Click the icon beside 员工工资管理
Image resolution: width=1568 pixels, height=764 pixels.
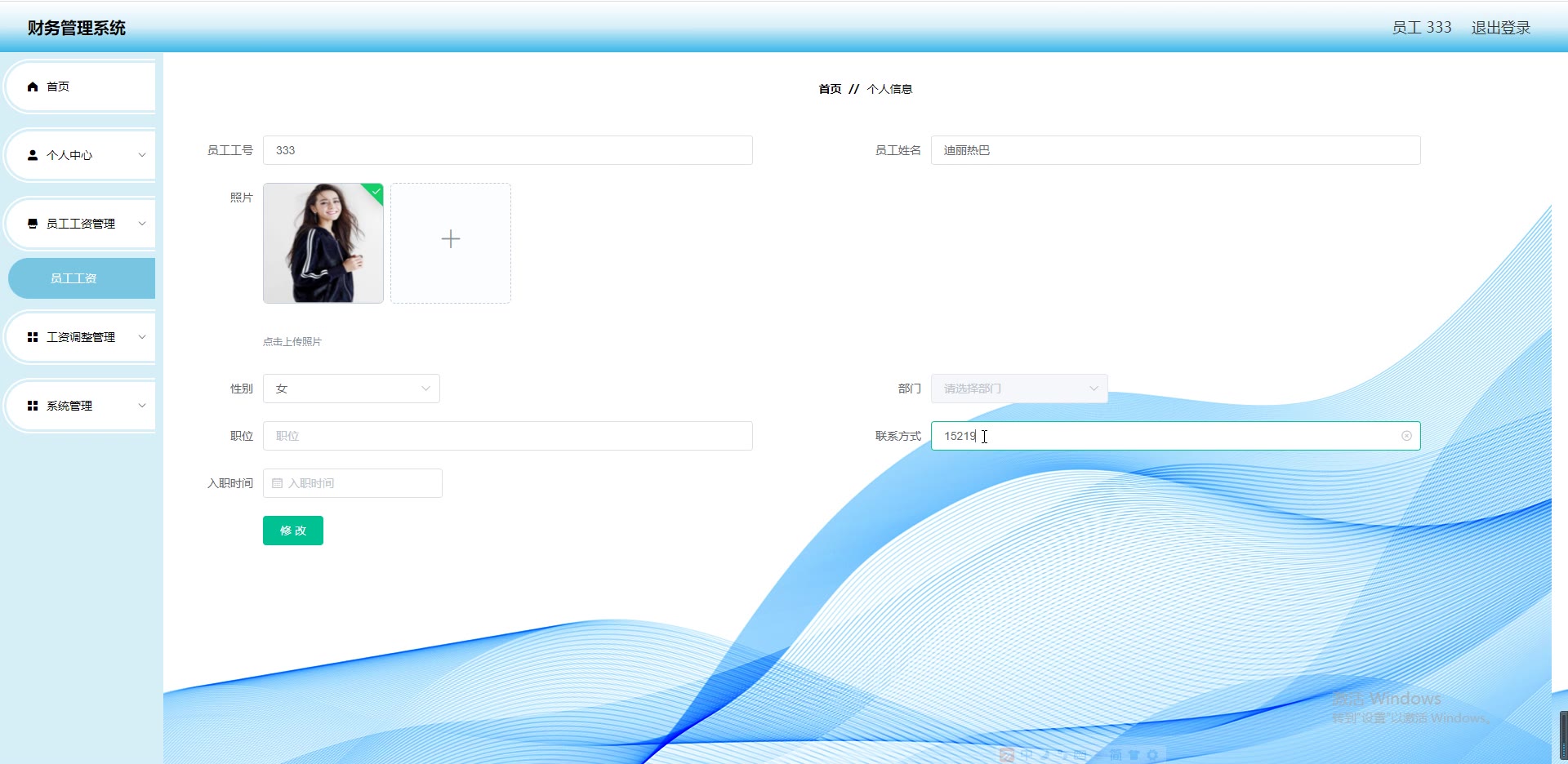click(33, 224)
